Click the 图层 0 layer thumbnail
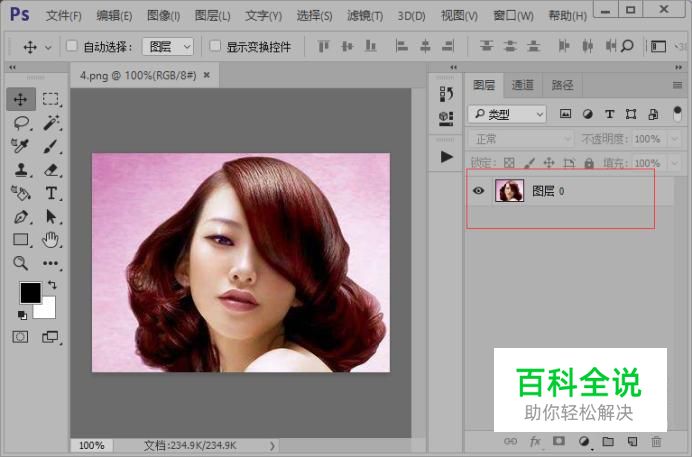The width and height of the screenshot is (692, 457). 509,191
